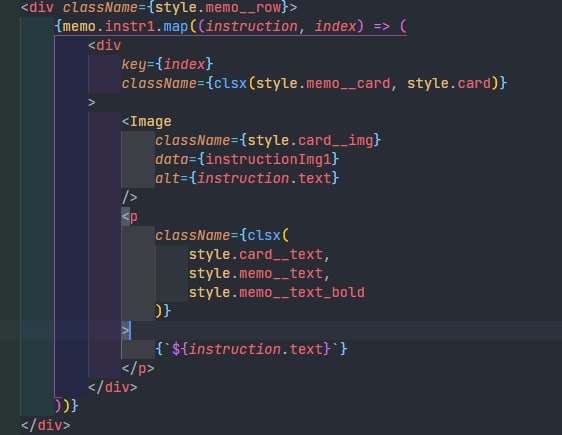Click the style.memo__text, line

[259, 274]
